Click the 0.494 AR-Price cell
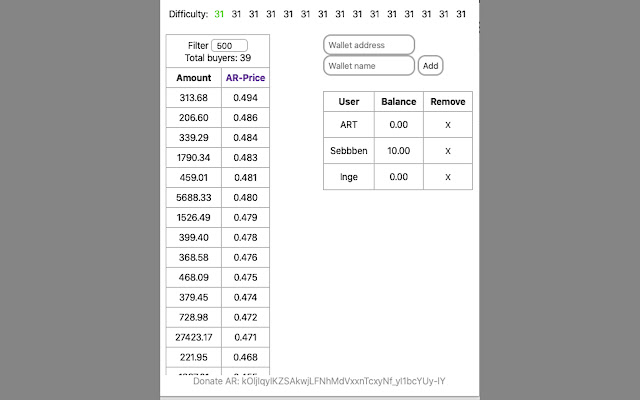The width and height of the screenshot is (640, 400). pos(245,98)
